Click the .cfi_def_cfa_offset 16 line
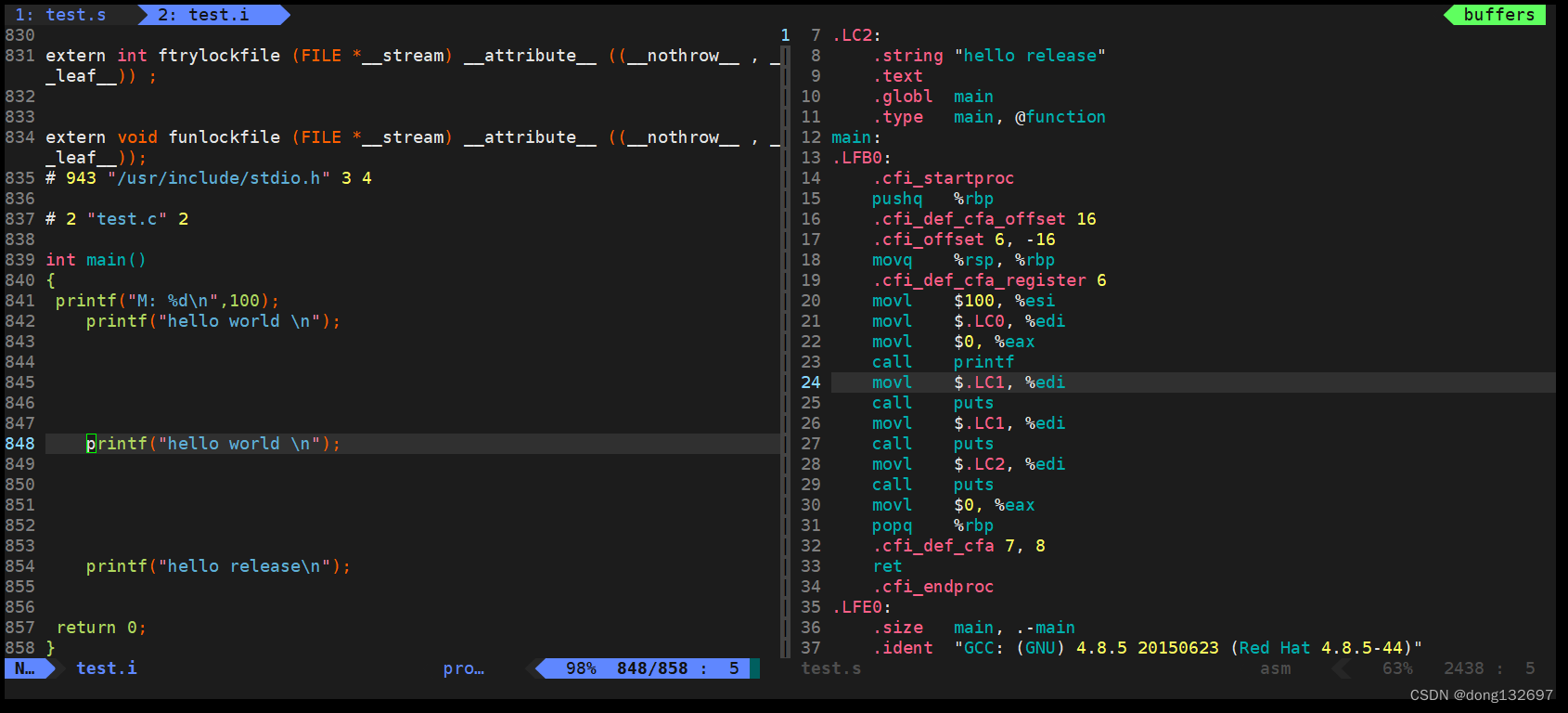This screenshot has width=1568, height=713. click(983, 219)
